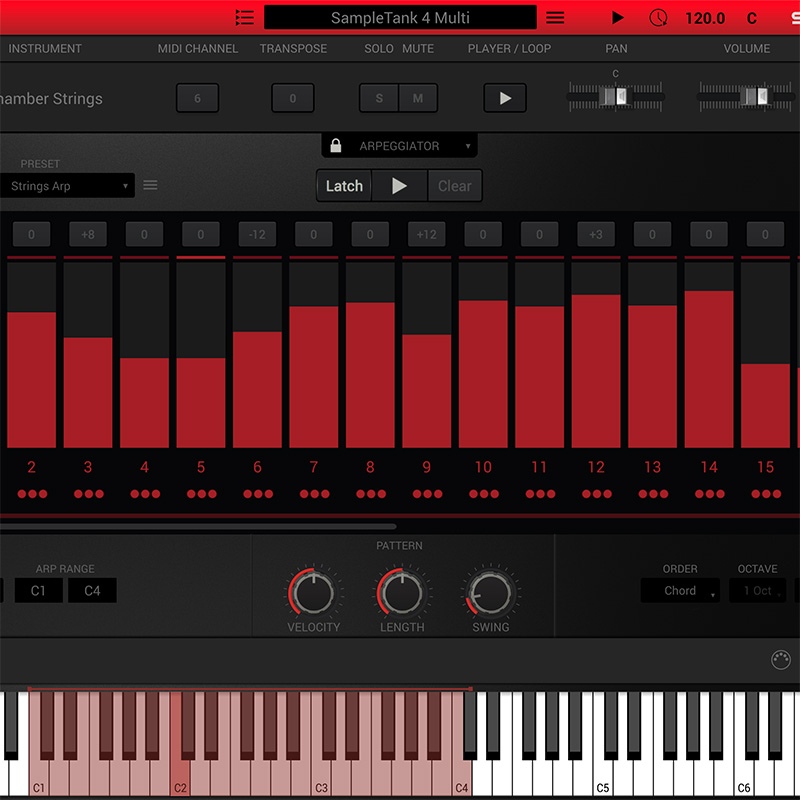800x800 pixels.
Task: Click the metronome tempo clock icon
Action: tap(658, 18)
